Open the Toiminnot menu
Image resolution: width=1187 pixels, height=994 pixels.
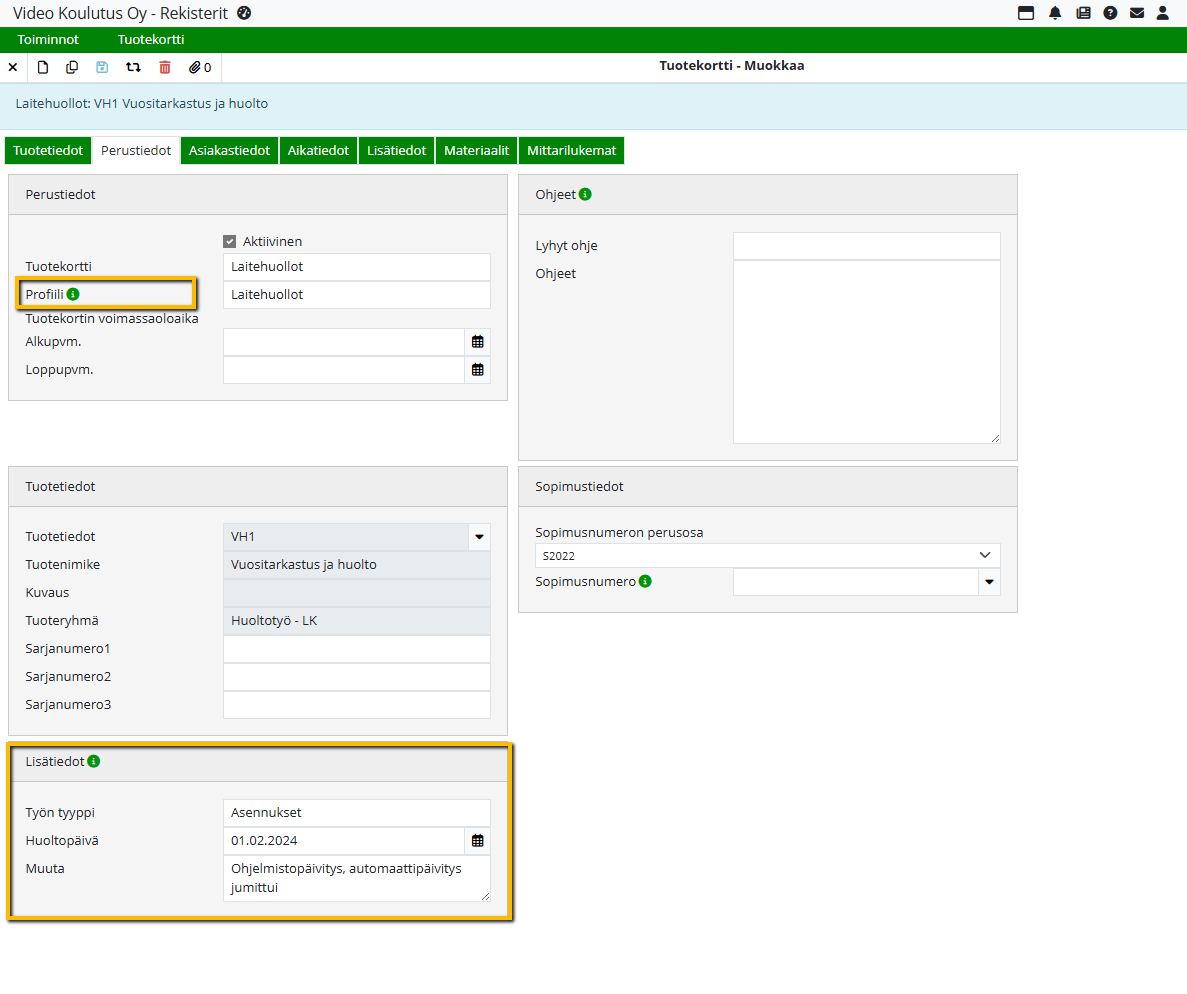pyautogui.click(x=48, y=40)
